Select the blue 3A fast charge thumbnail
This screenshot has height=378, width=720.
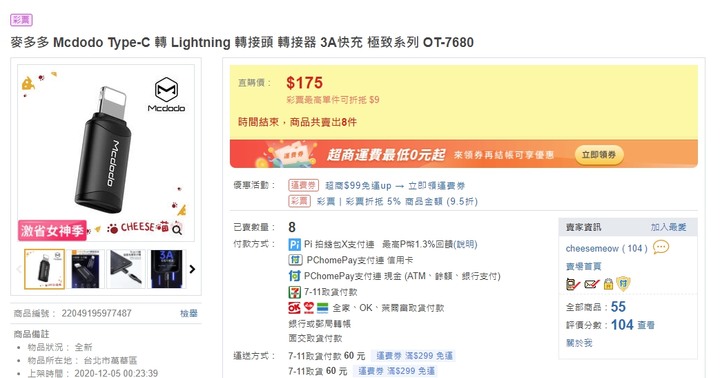tap(166, 269)
